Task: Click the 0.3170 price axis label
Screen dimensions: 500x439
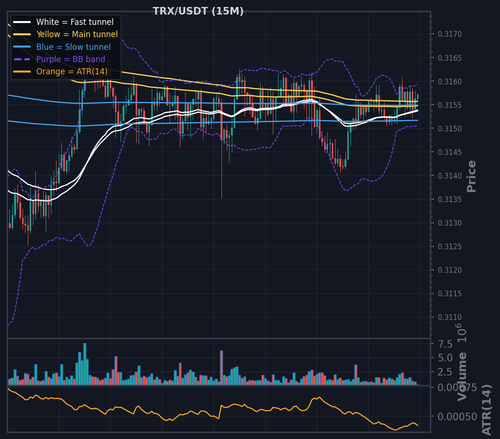Action: pos(450,34)
